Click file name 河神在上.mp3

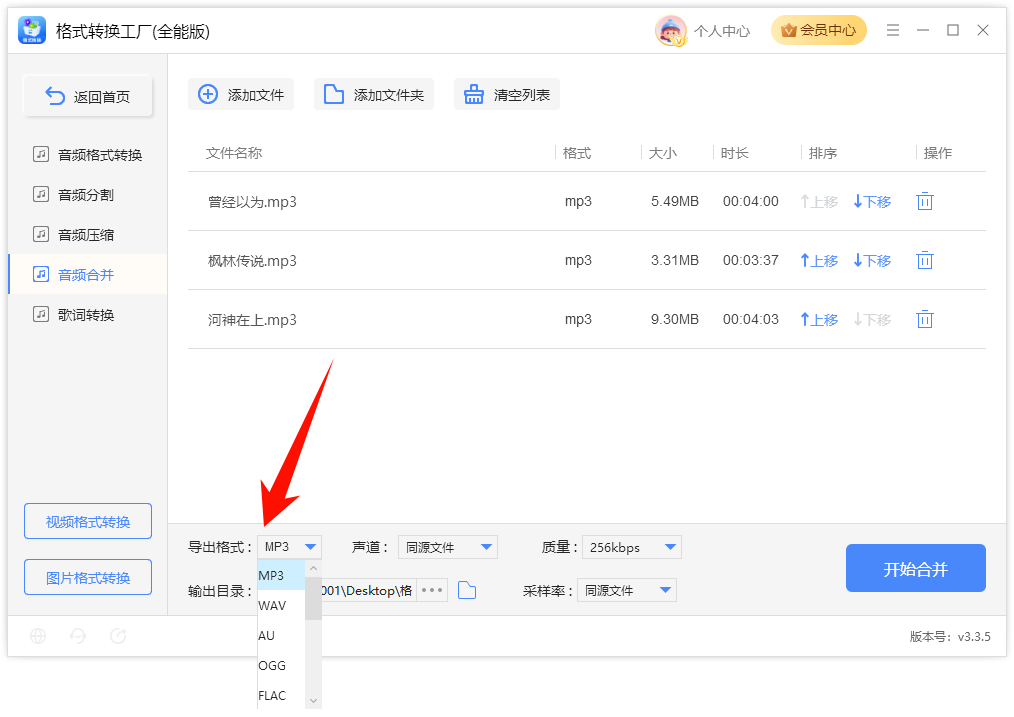point(252,319)
